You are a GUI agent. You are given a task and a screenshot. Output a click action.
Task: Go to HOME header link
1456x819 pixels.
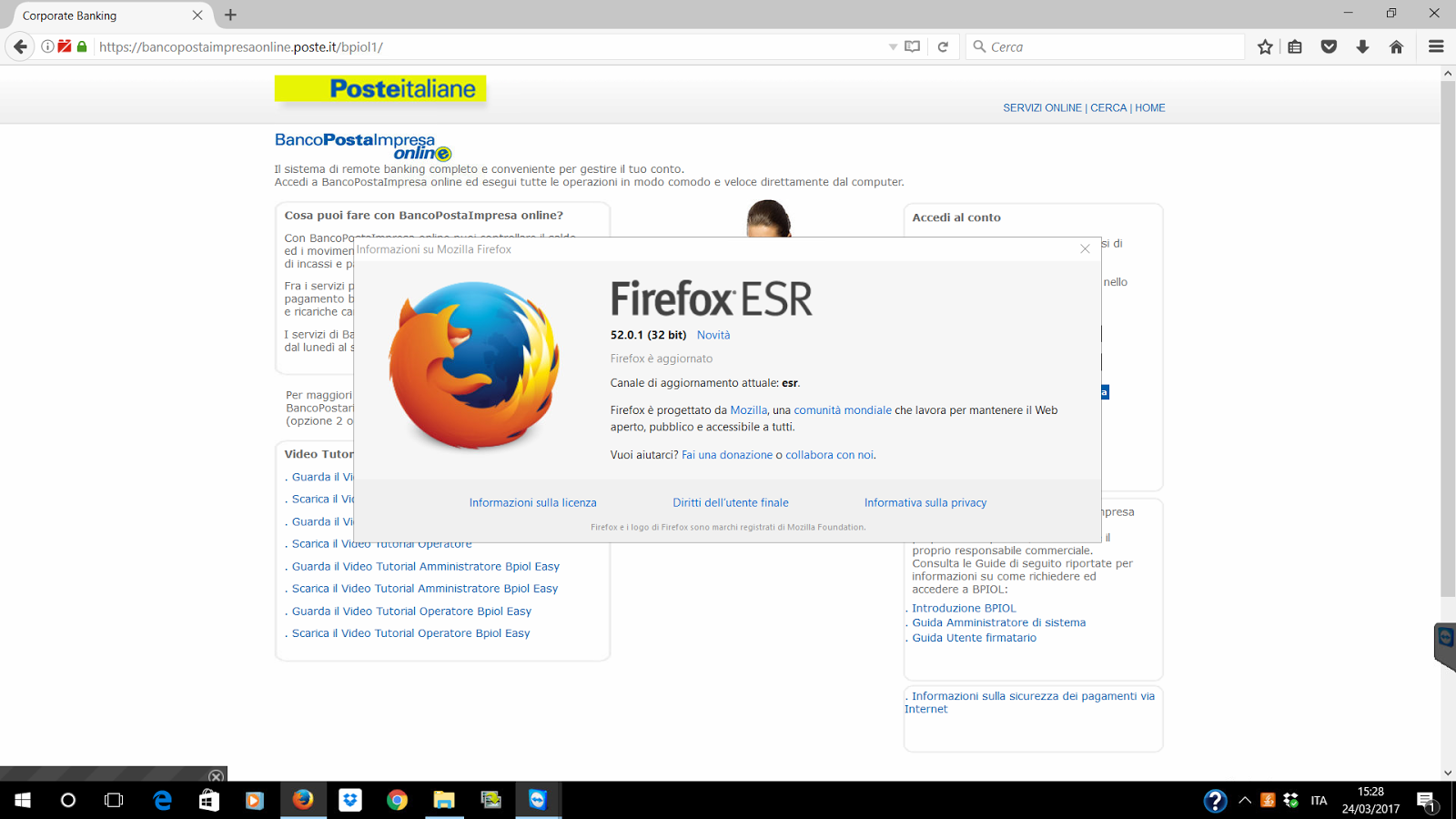(x=1150, y=107)
